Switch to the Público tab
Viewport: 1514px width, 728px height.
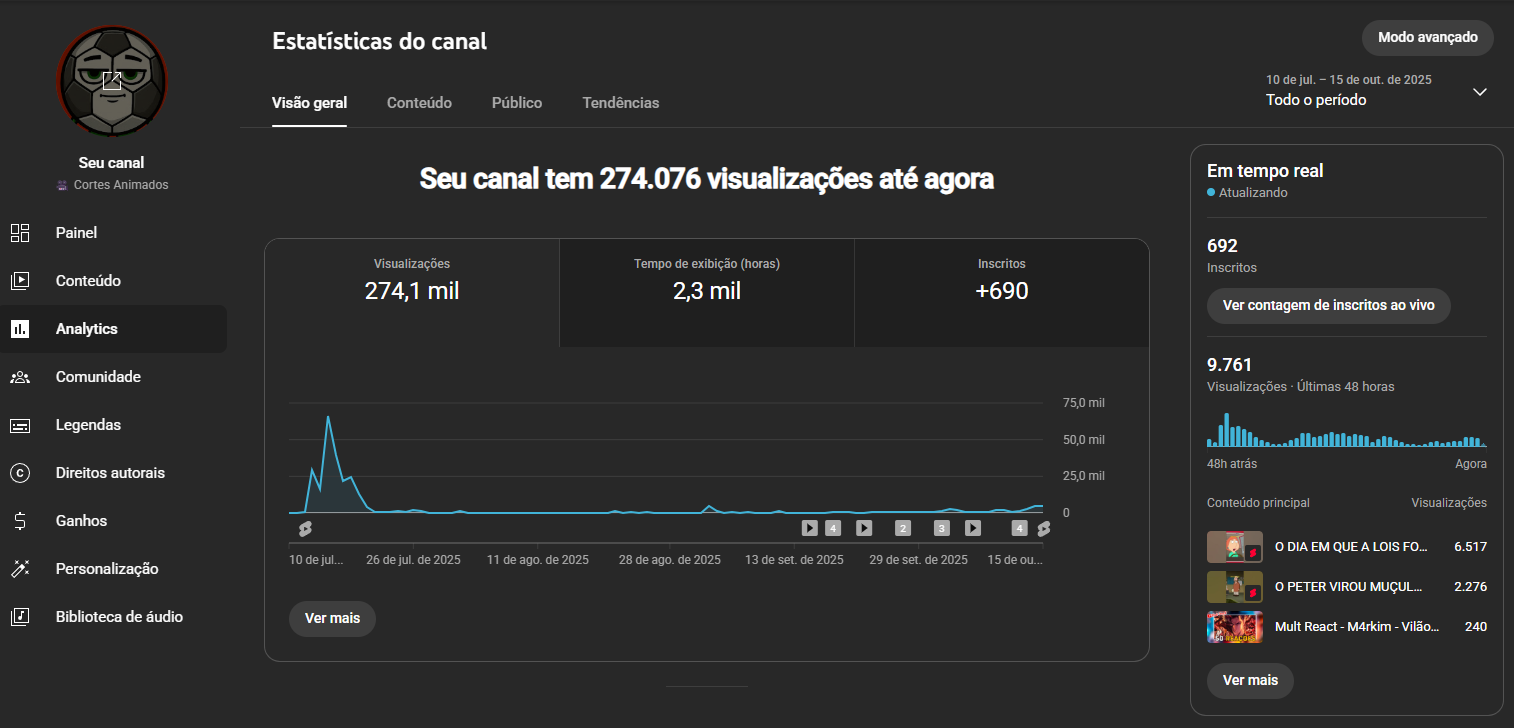[x=517, y=103]
